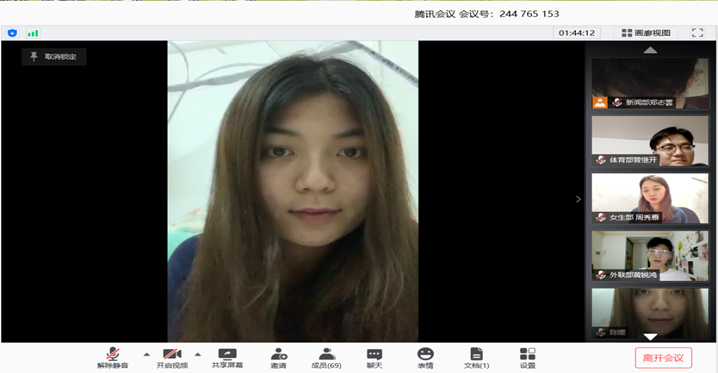Collapse the participant sidebar chevron

point(578,199)
